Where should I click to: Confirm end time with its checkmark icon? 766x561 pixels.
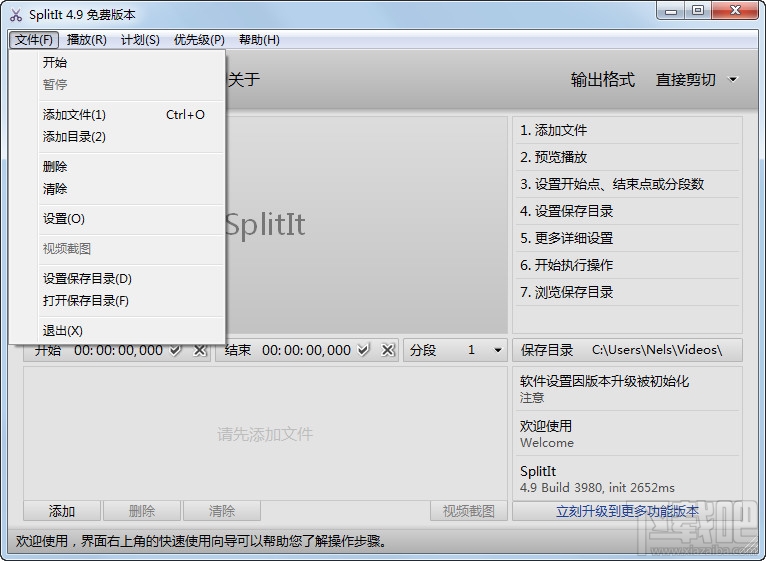click(x=363, y=350)
